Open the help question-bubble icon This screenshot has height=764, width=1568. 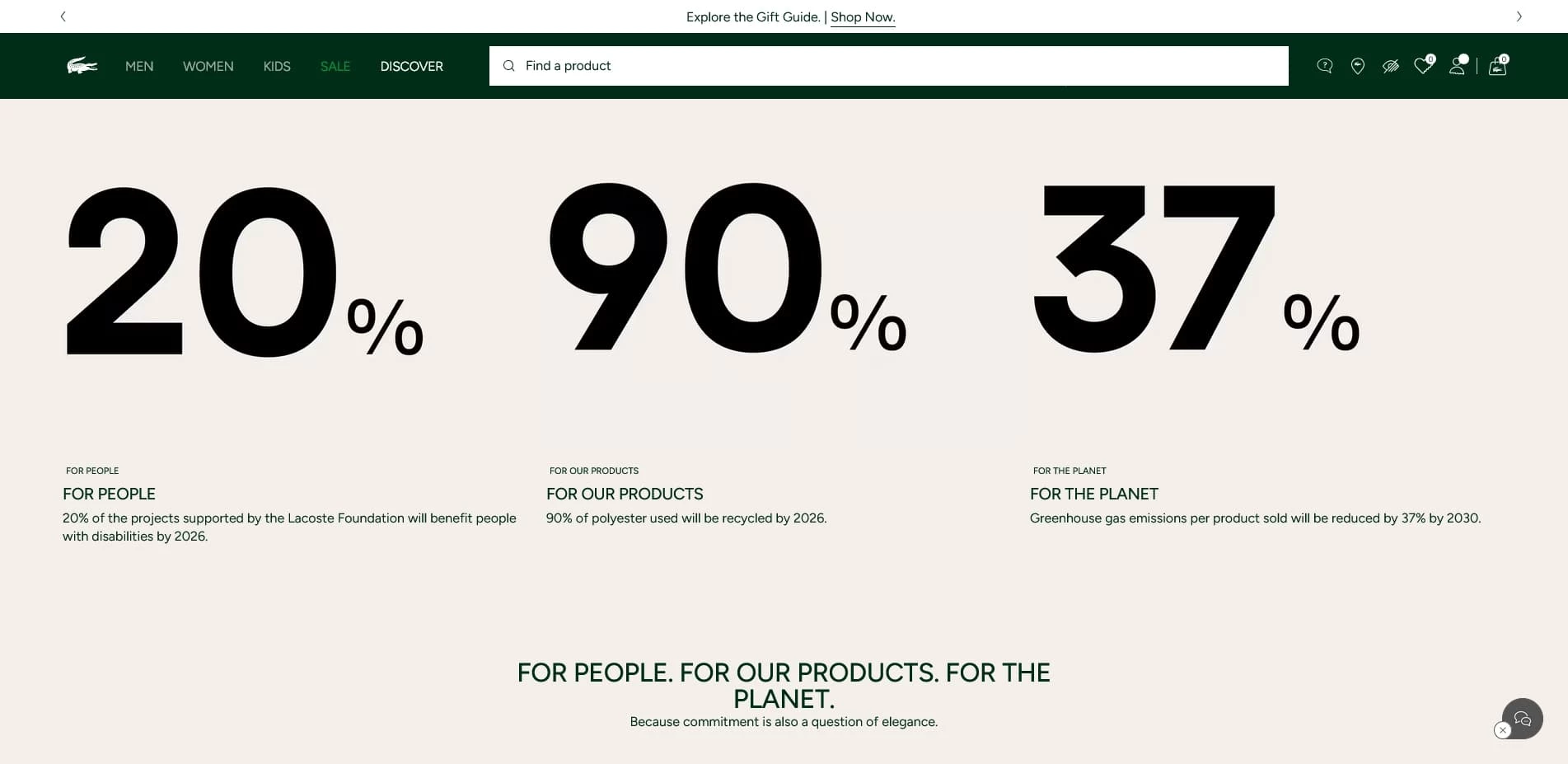coord(1325,66)
